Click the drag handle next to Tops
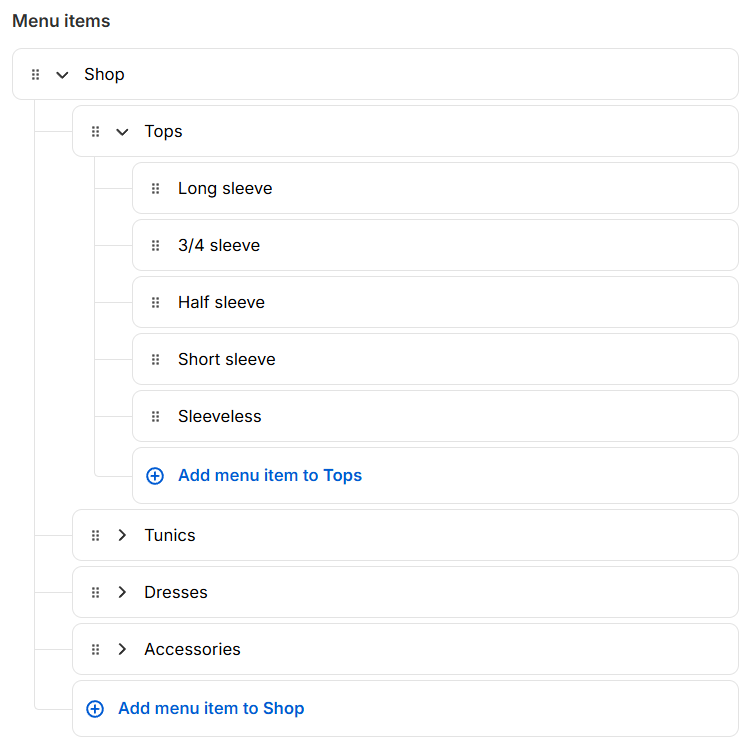Image resolution: width=753 pixels, height=740 pixels. click(x=96, y=132)
